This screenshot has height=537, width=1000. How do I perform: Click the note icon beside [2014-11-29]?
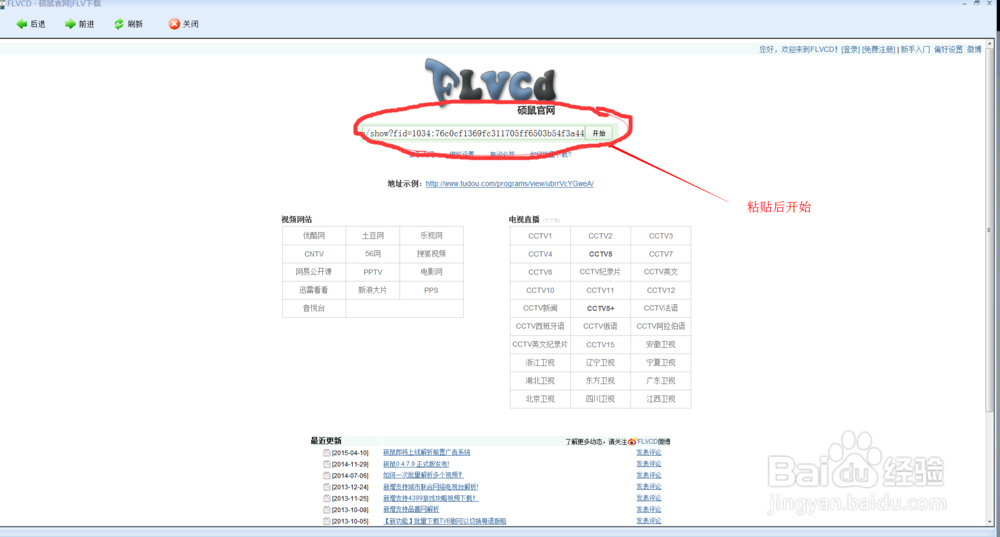(327, 464)
